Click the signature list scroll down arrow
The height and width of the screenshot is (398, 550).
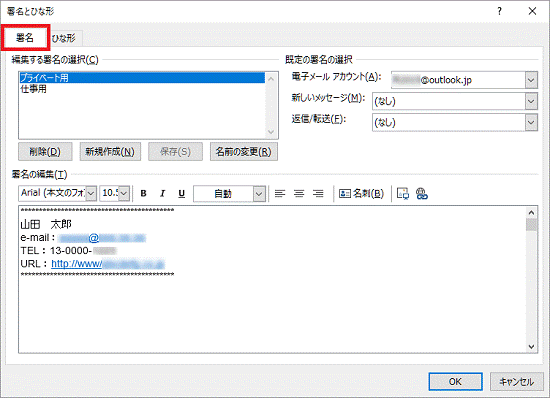(271, 132)
